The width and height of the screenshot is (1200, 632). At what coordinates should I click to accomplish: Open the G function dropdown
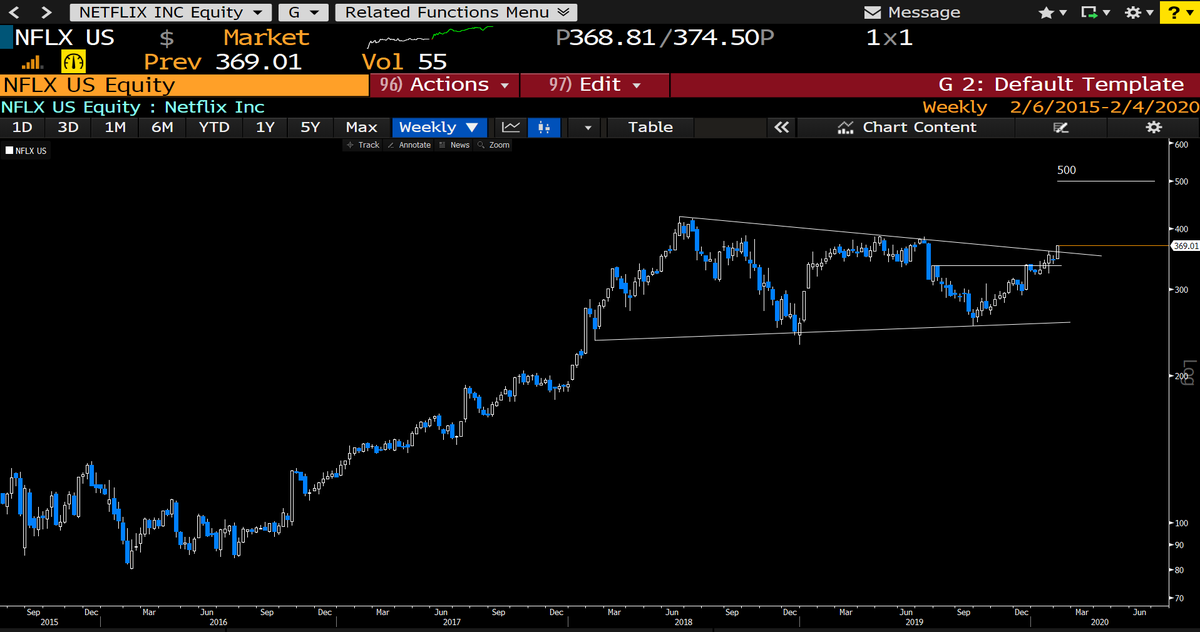tap(303, 12)
